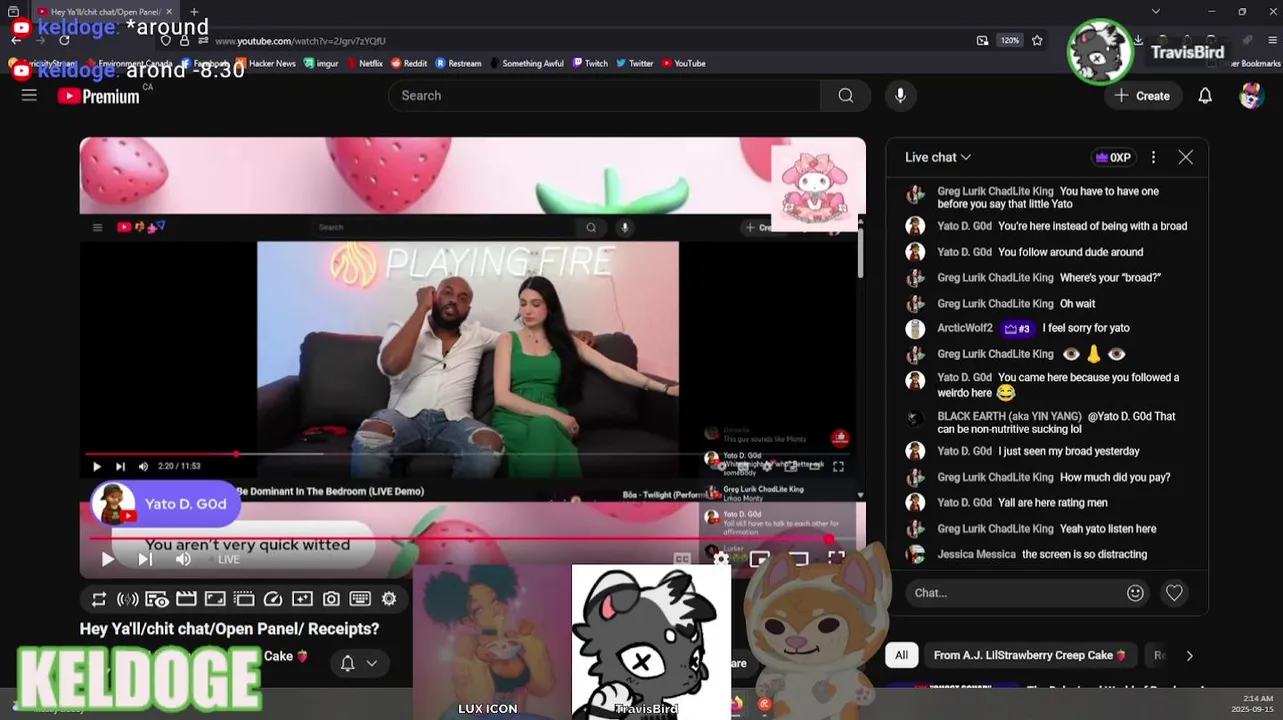Toggle loop in the enhancer toolbar
This screenshot has height=720, width=1283.
point(99,599)
